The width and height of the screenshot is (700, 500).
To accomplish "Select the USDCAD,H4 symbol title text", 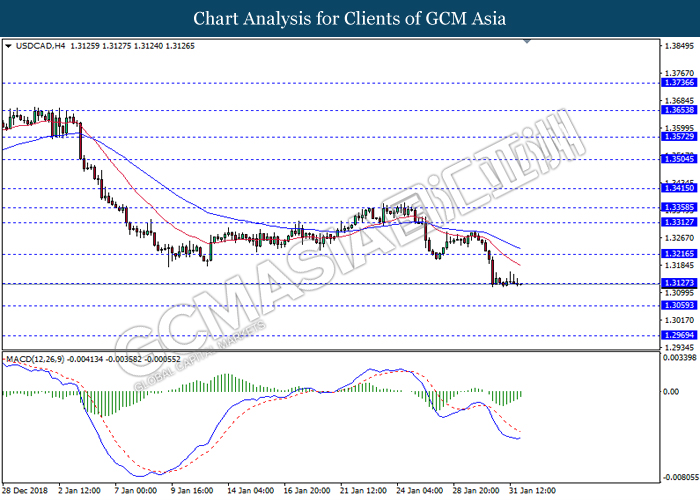I will pyautogui.click(x=41, y=46).
